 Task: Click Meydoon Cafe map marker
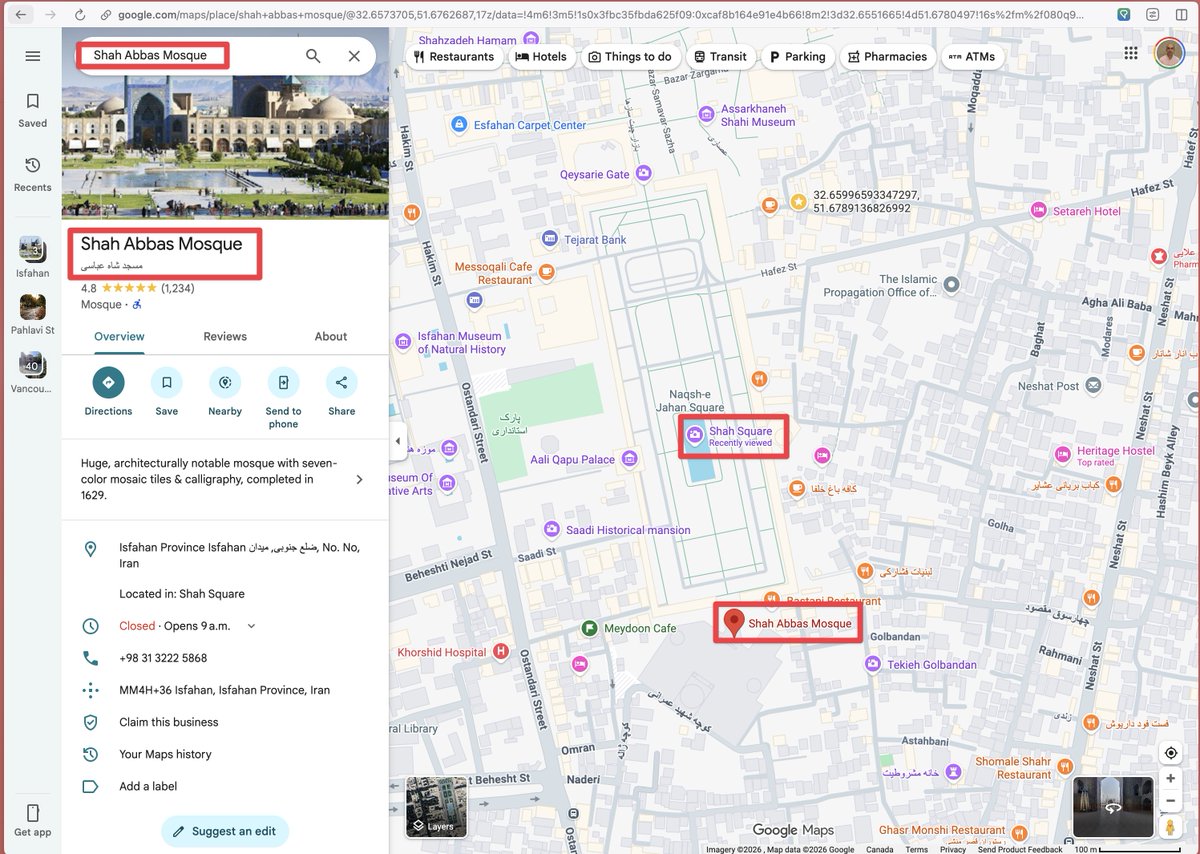[x=590, y=628]
